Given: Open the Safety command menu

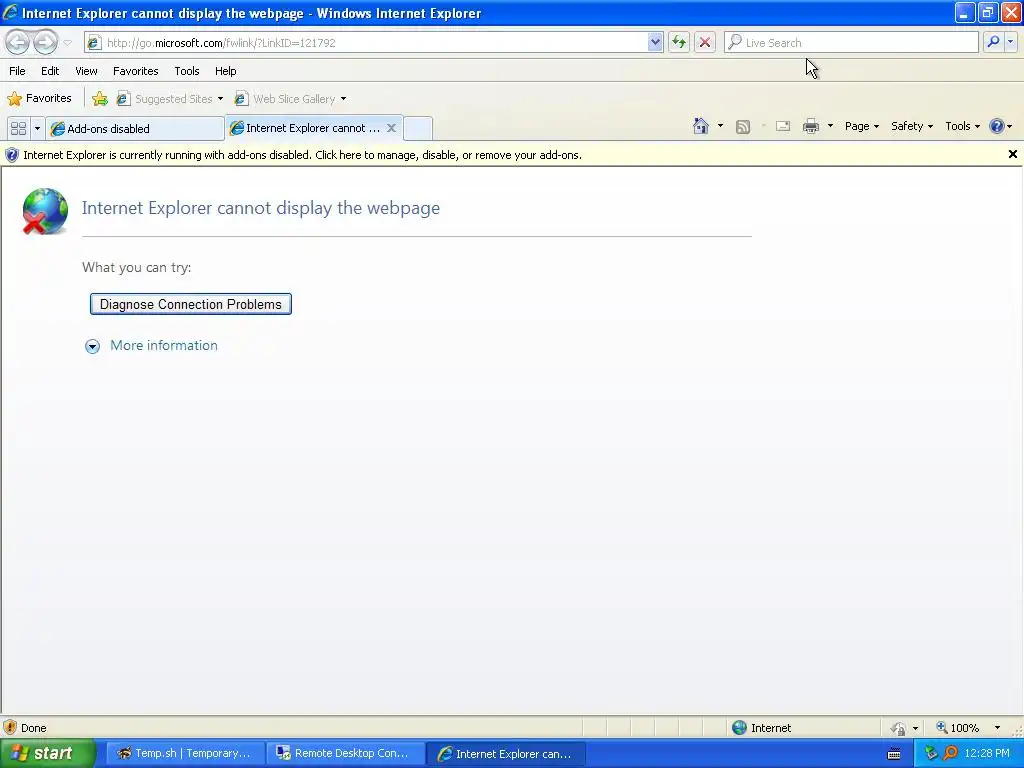Looking at the screenshot, I should pos(912,126).
